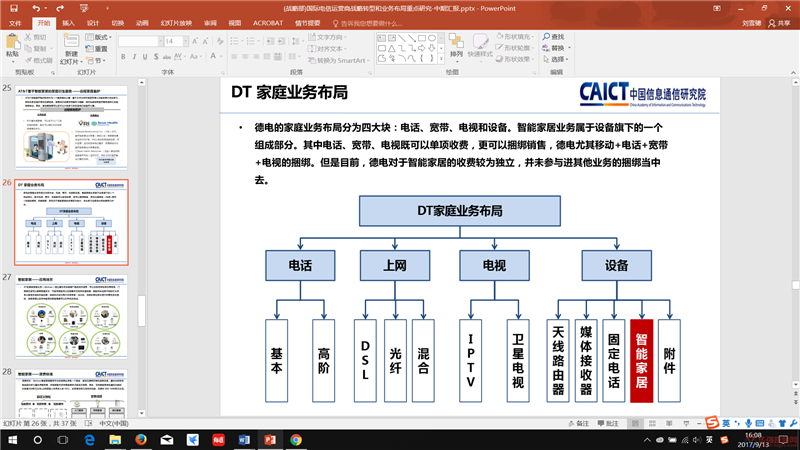Toggle align text left

(234, 57)
